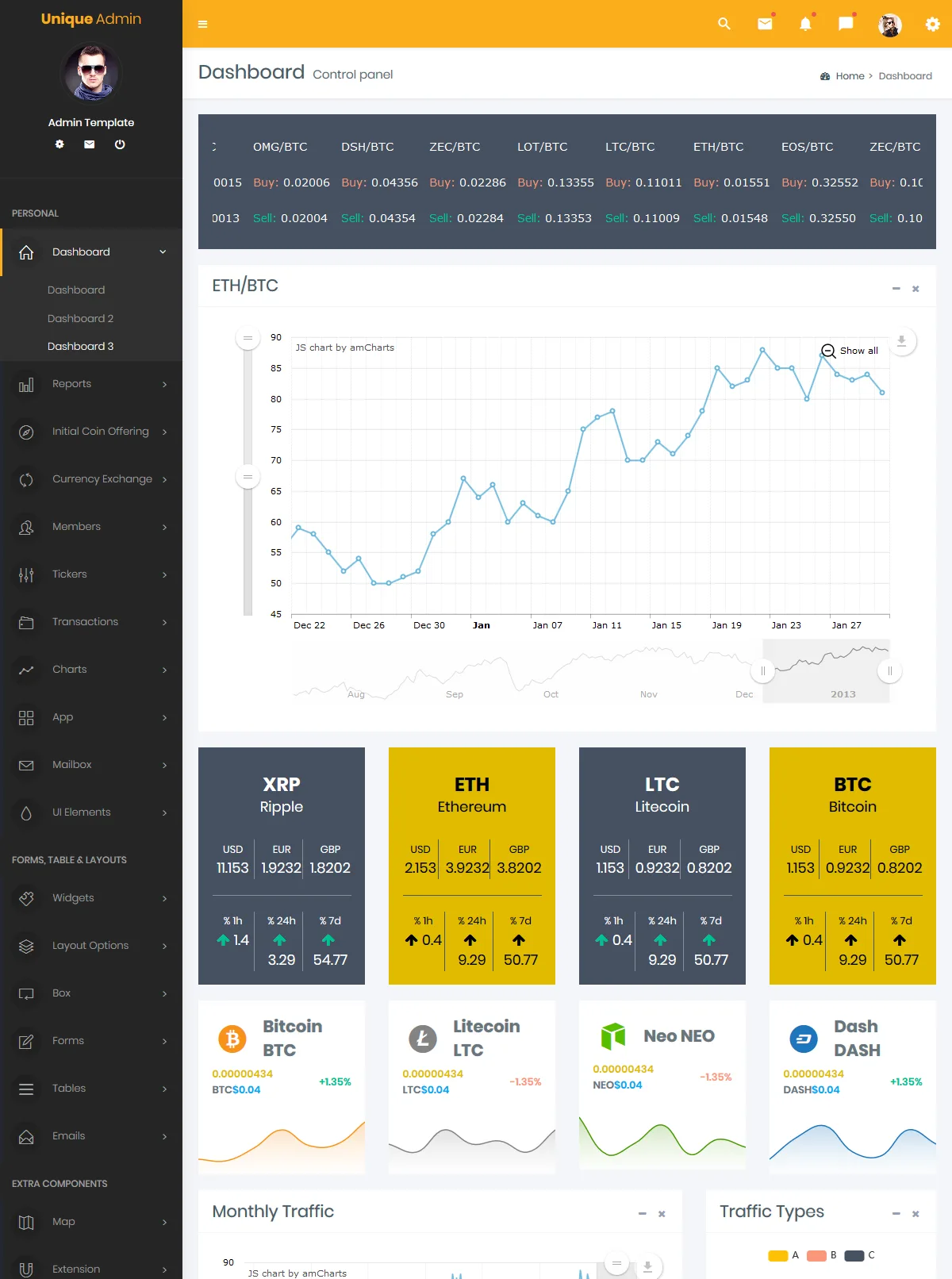The image size is (952, 1279).
Task: Click the Neo green logo icon
Action: 613,1035
